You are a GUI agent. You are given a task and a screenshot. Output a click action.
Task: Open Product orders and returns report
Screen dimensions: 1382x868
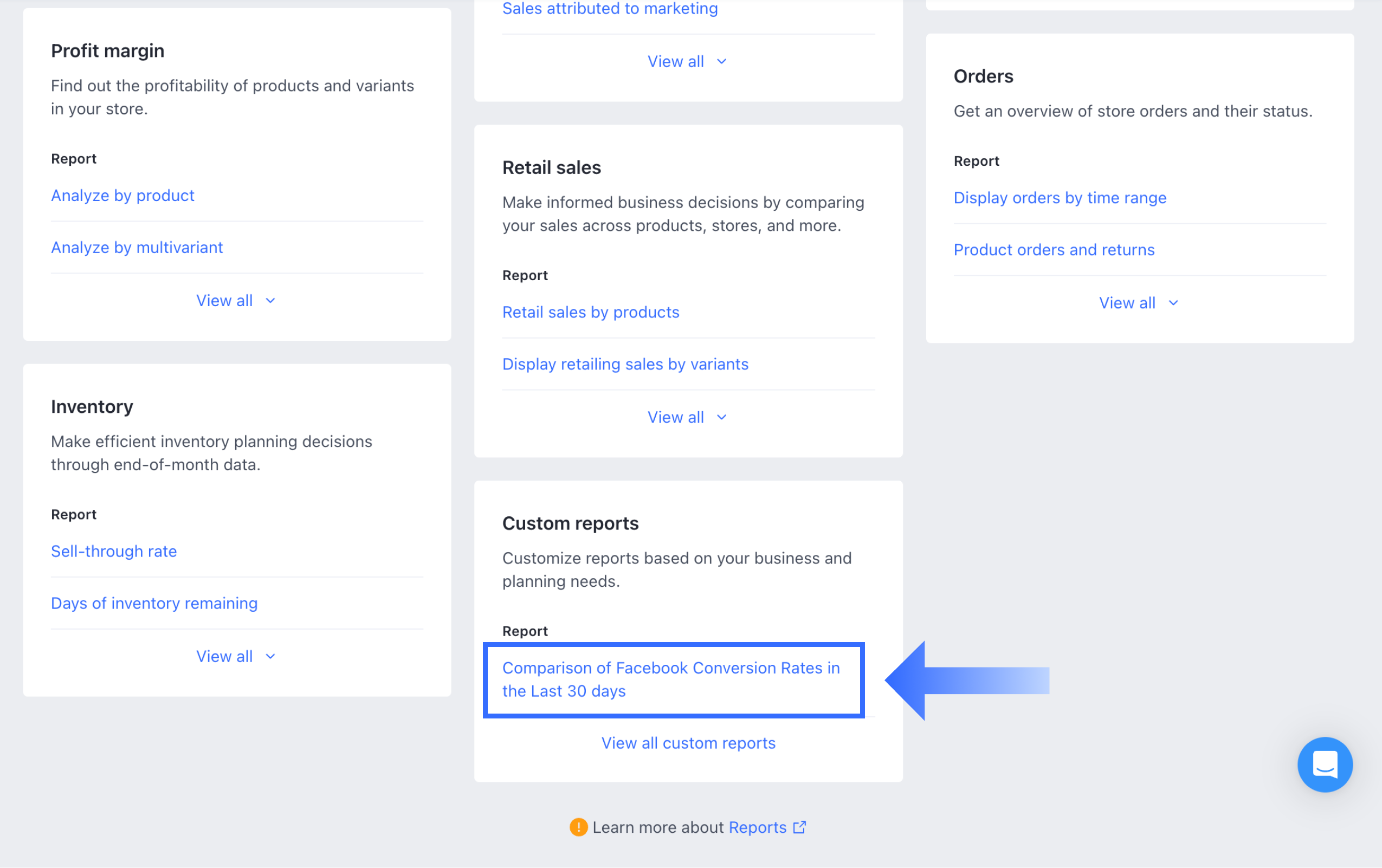click(1054, 250)
